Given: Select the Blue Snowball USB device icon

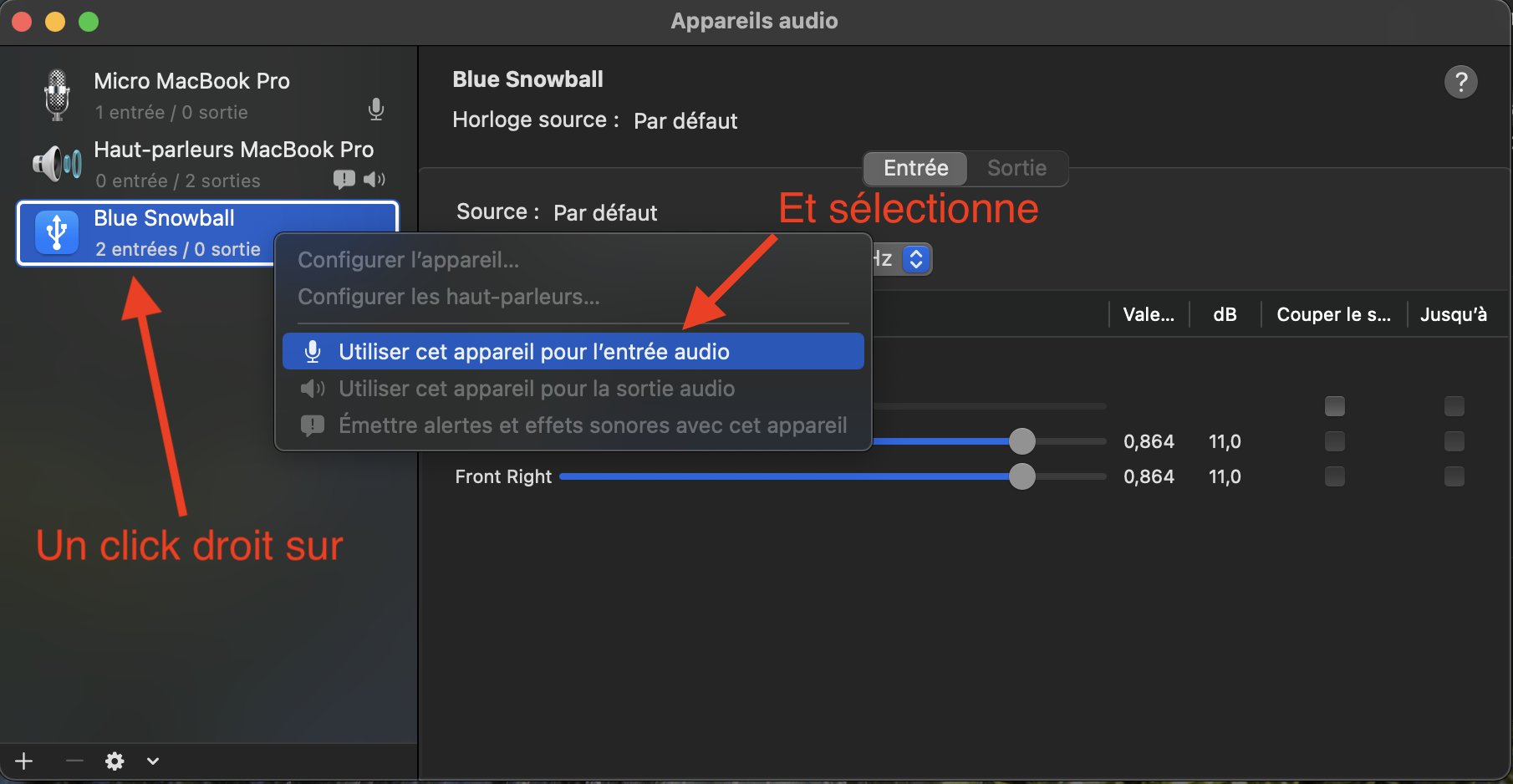Looking at the screenshot, I should (57, 232).
